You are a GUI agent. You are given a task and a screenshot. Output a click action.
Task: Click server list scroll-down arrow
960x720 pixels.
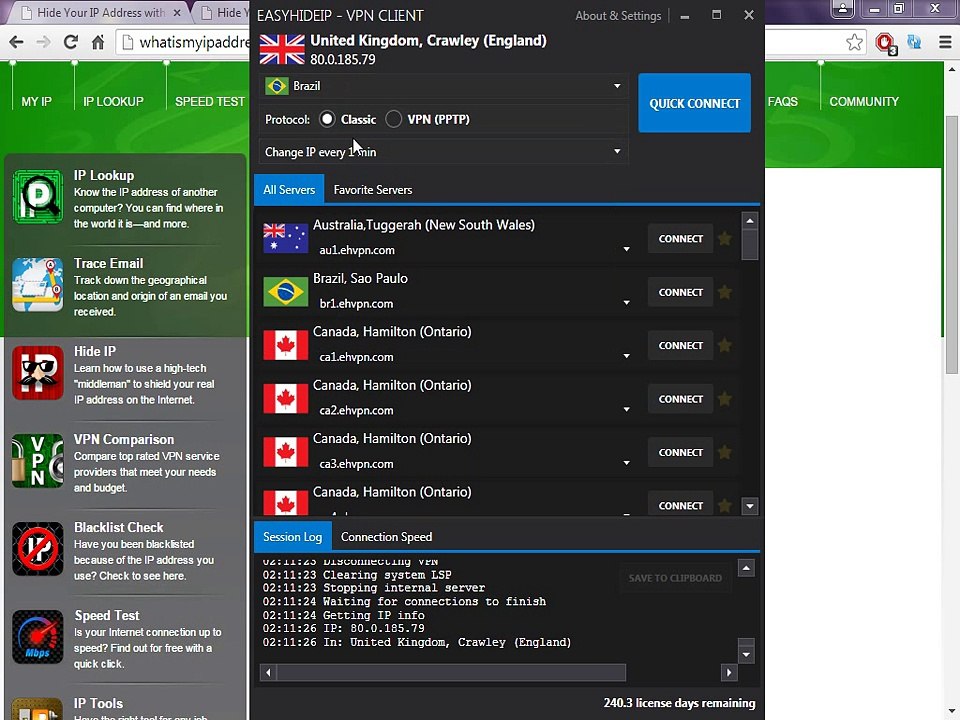(x=750, y=506)
